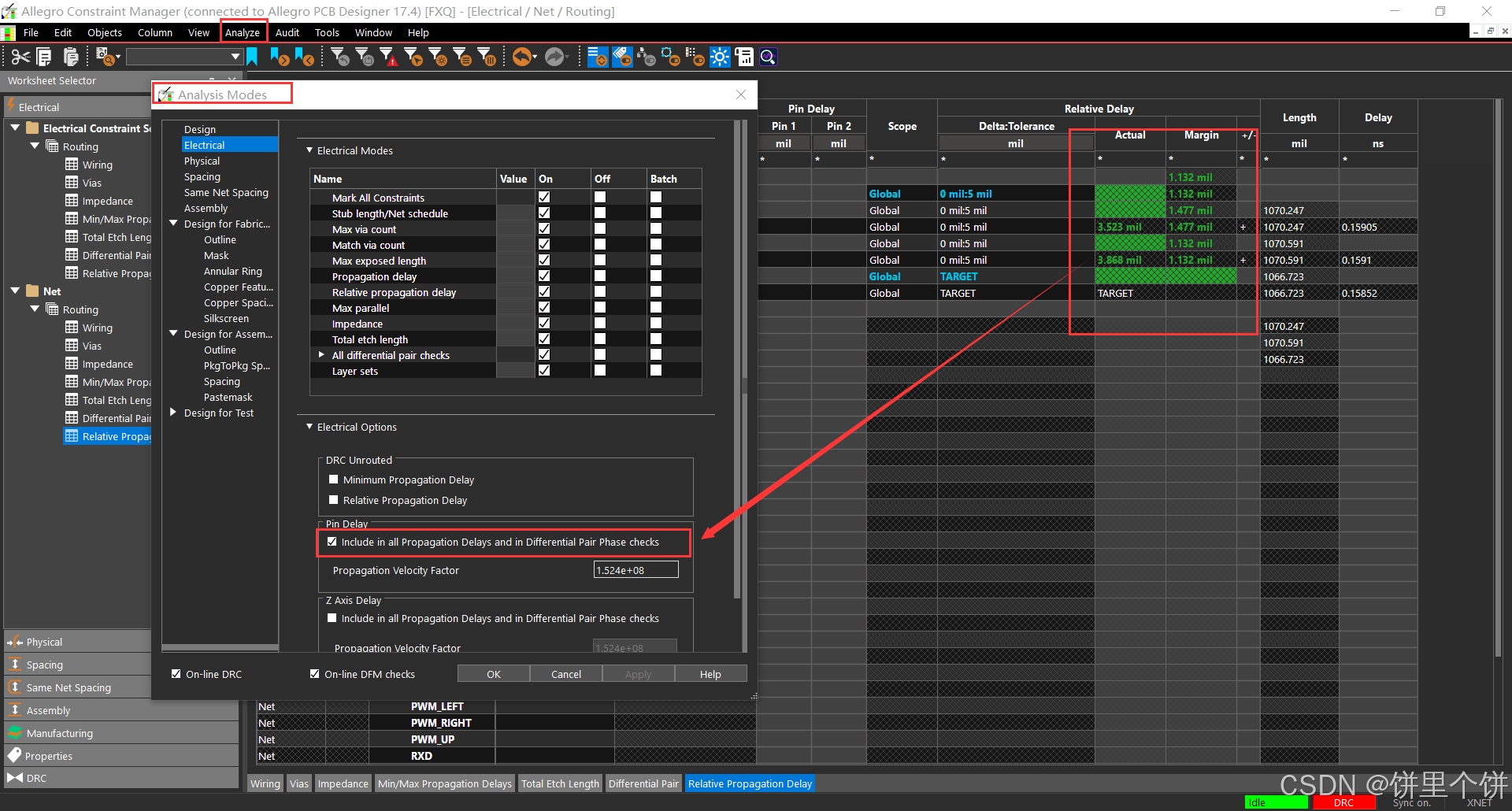Viewport: 1512px width, 811px height.
Task: Collapse the Electrical Modes section
Action: click(x=309, y=150)
